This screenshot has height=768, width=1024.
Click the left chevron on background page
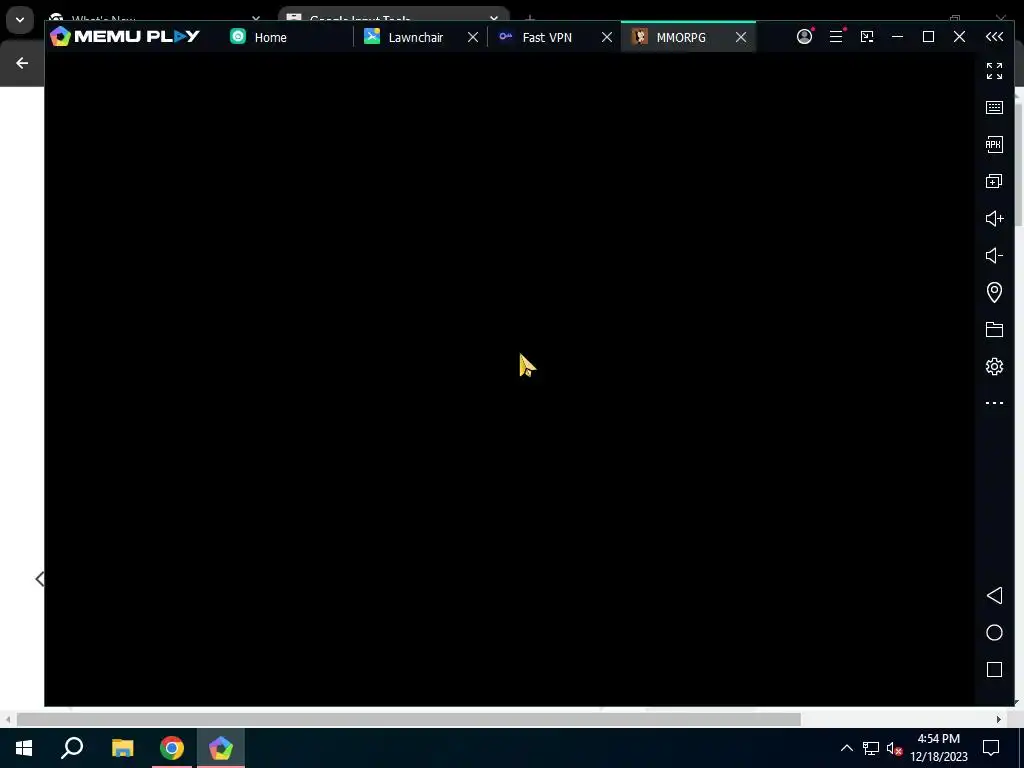[40, 579]
